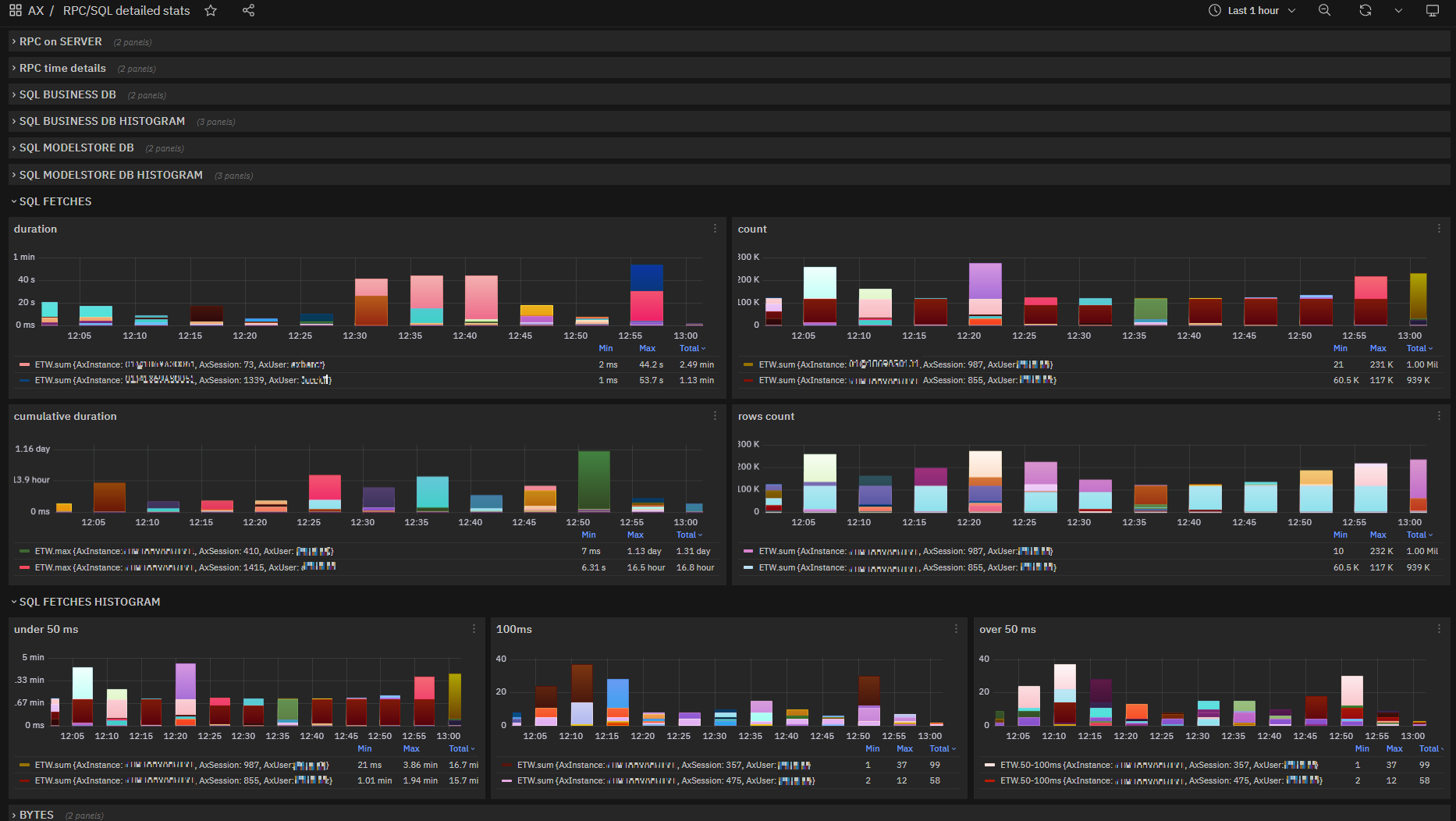Sort count legend by Max

1378,348
